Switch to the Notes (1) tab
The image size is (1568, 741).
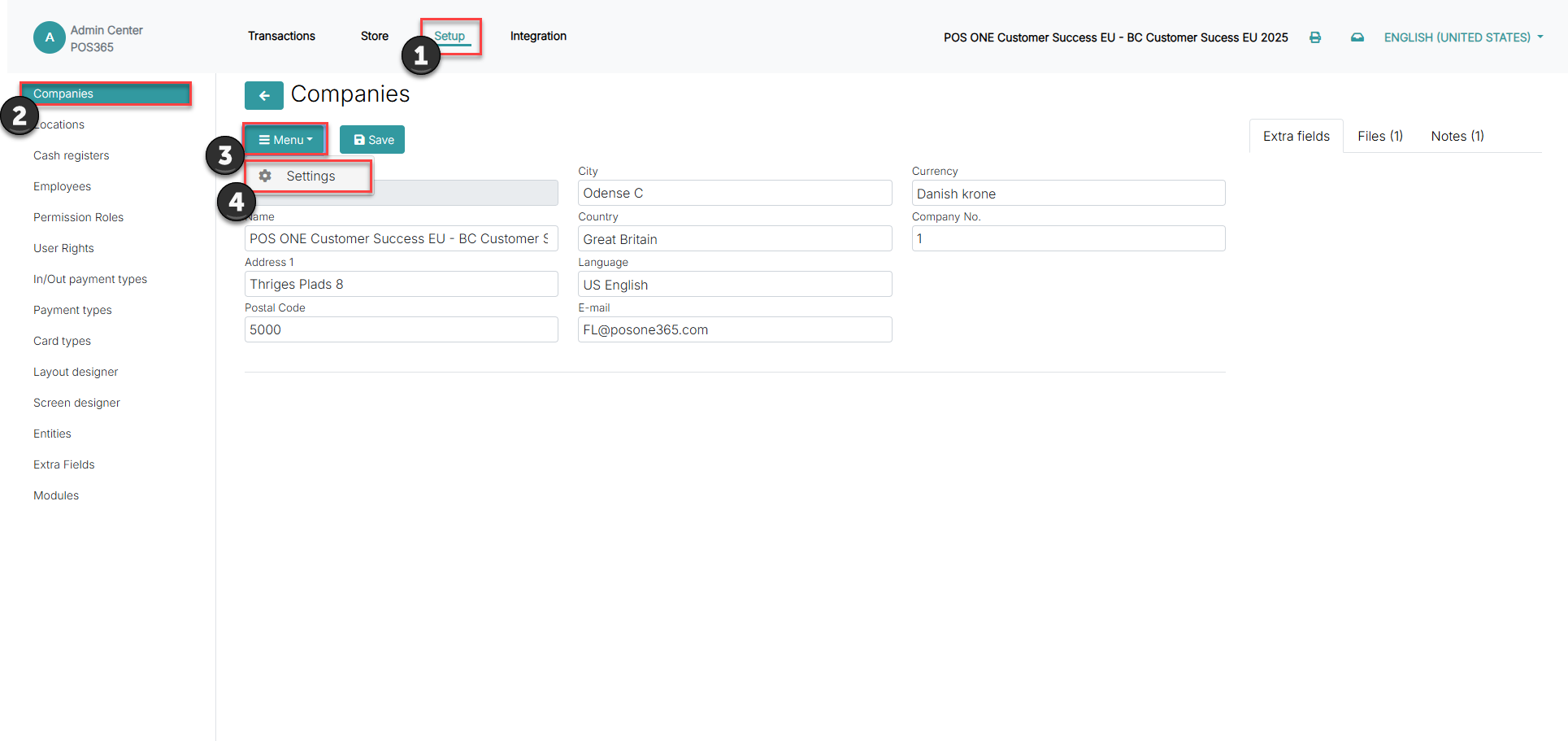coord(1457,136)
